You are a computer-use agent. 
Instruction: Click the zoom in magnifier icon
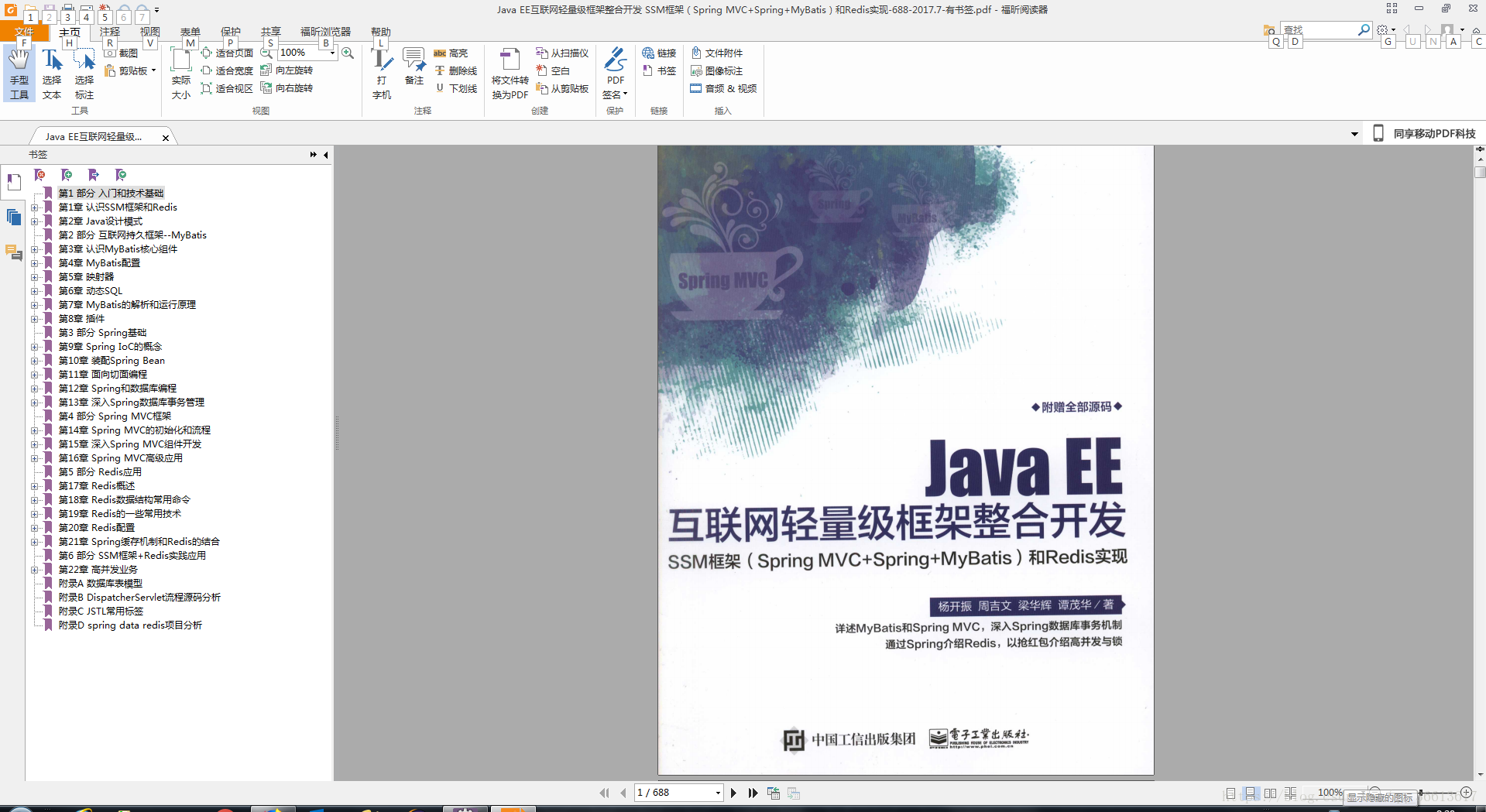point(348,53)
